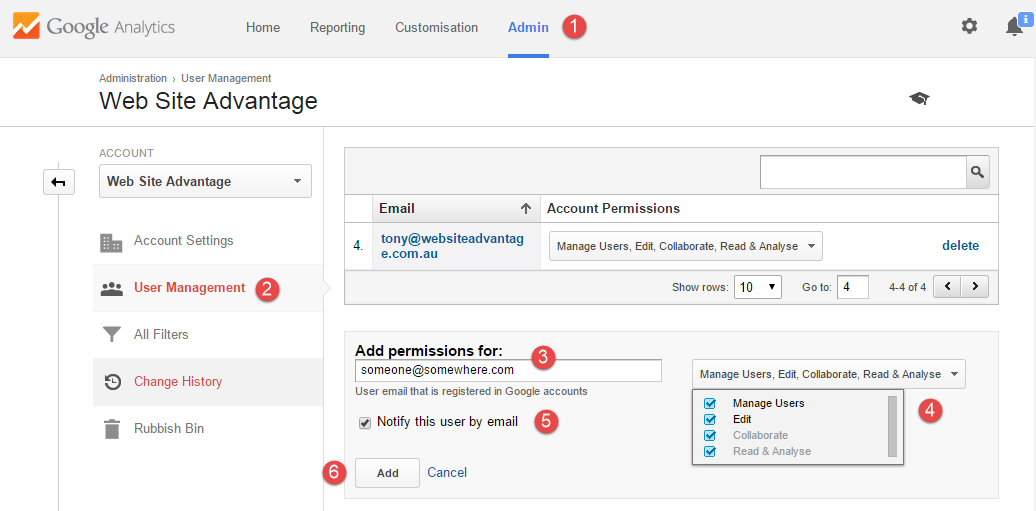The image size is (1036, 511).
Task: Click the '4-4 of 4' pagination text
Action: tap(908, 288)
